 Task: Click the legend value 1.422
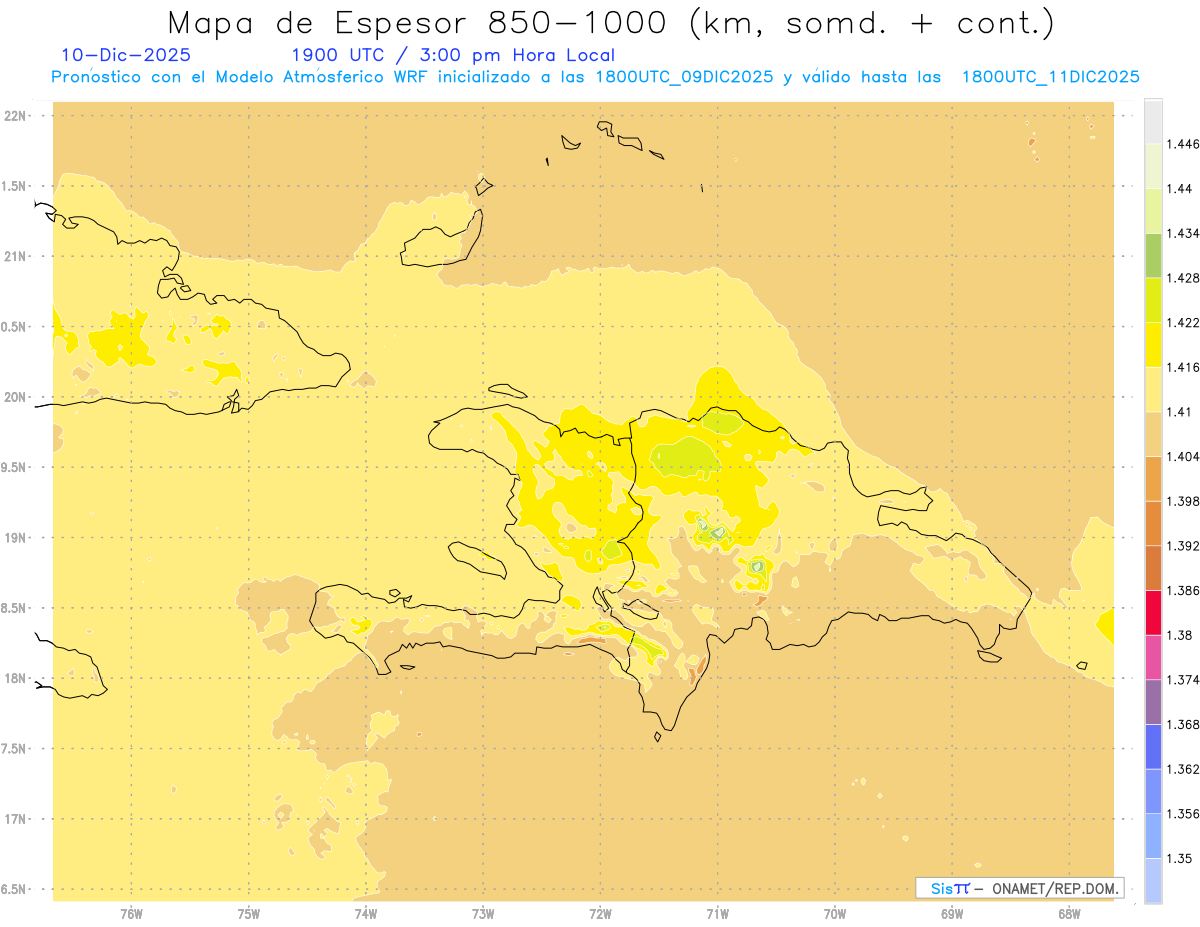(x=1181, y=322)
